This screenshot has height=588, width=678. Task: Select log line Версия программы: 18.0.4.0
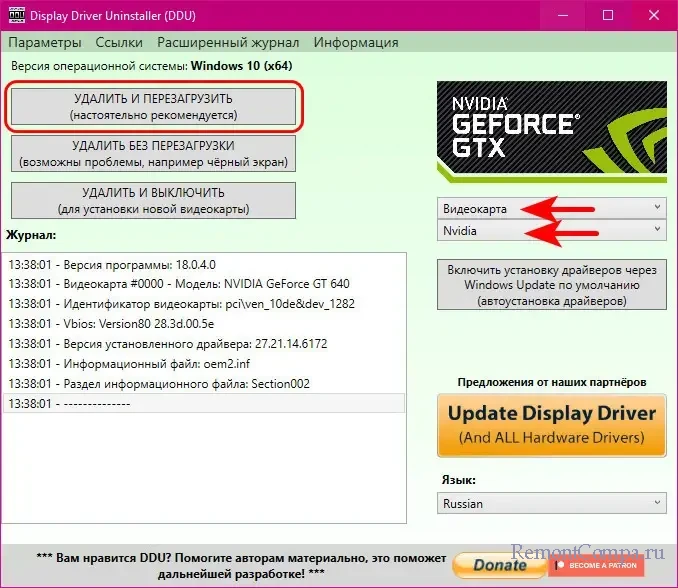pos(204,265)
